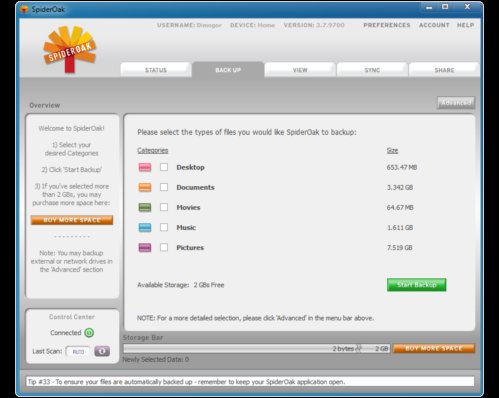Click the Pictures category label
Viewport: 499px width, 398px height.
coord(190,248)
